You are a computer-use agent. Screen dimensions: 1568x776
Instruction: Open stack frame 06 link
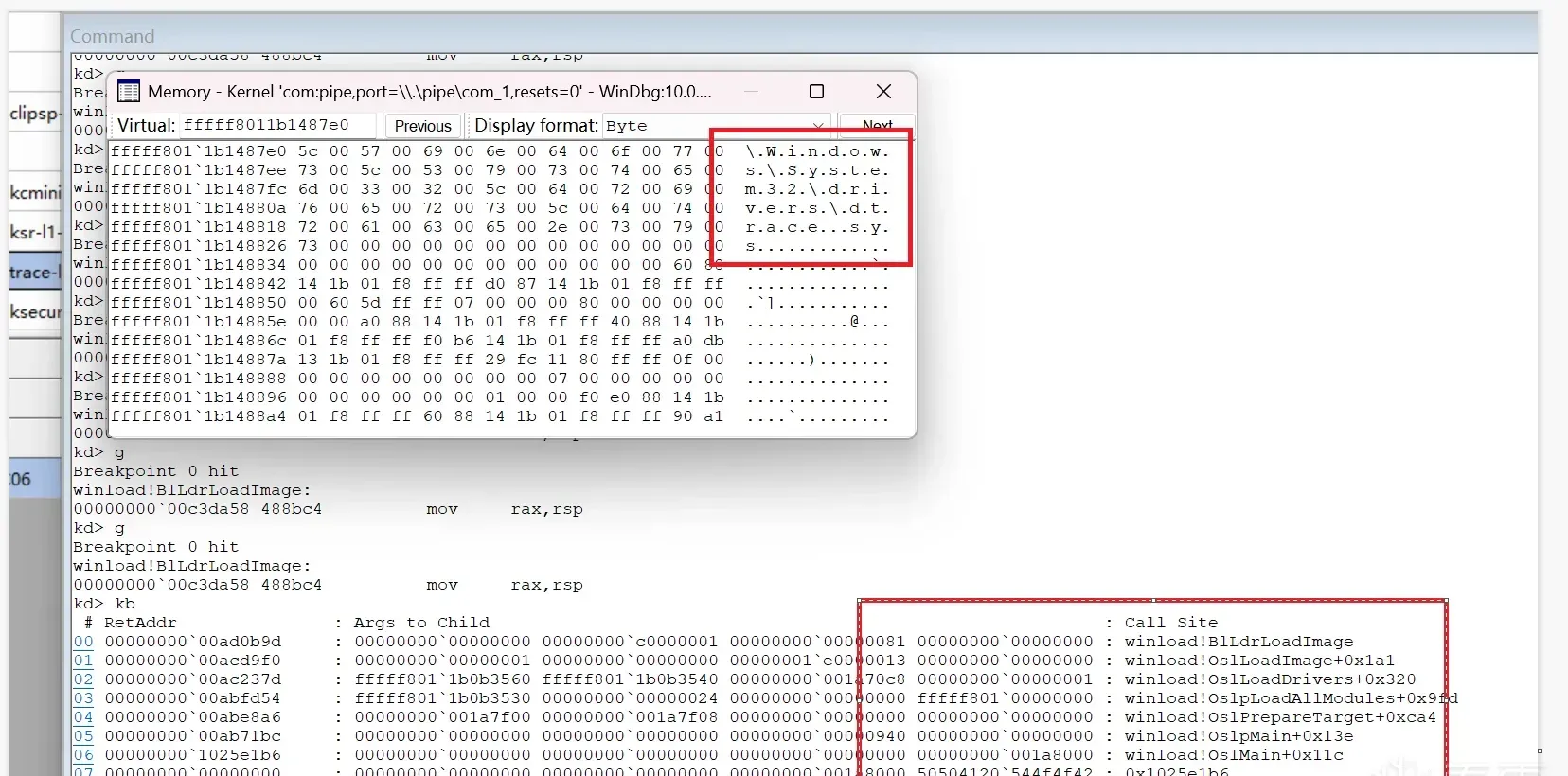click(x=83, y=755)
